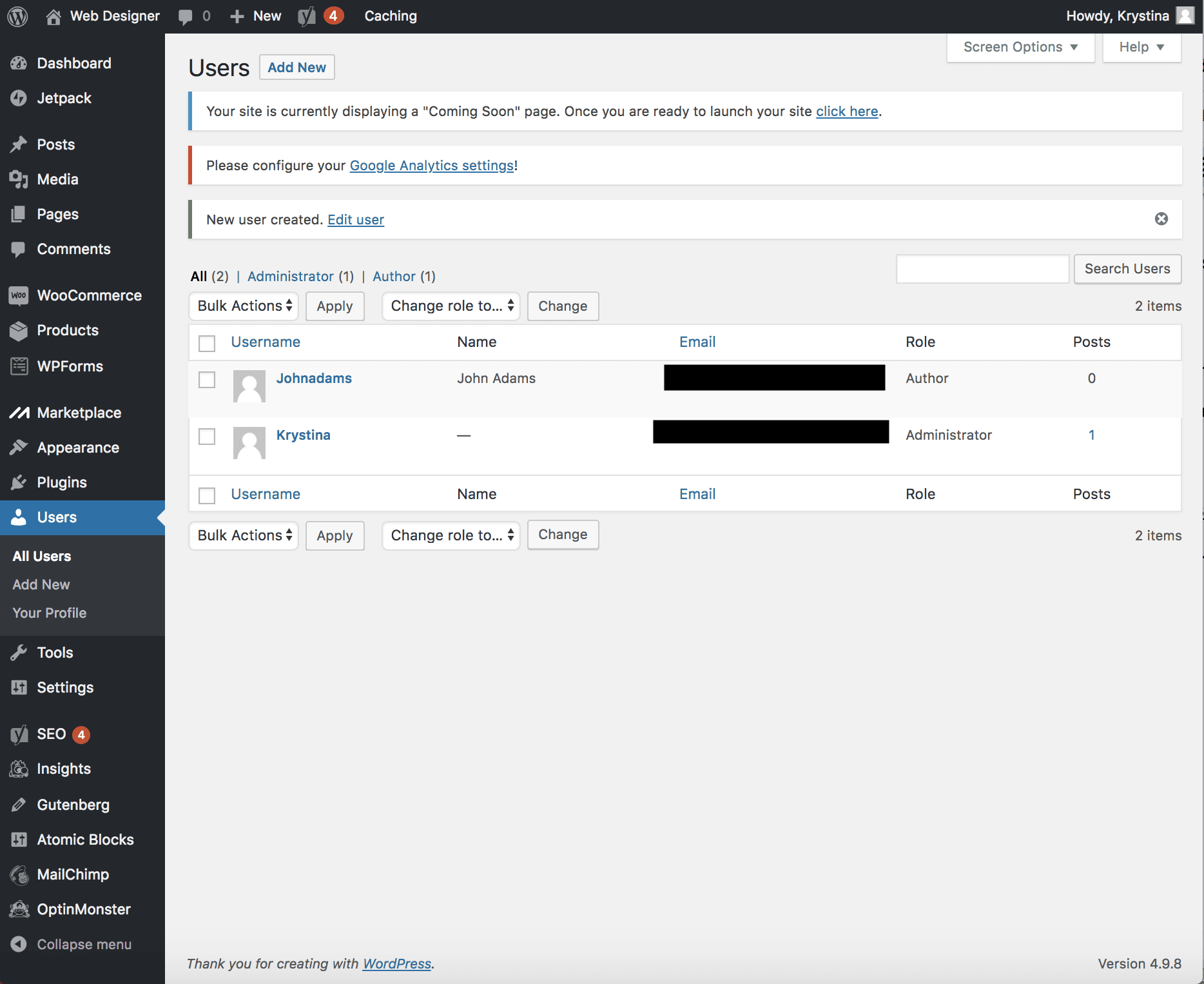Toggle the select-all checkbox in table header
Screen dimensions: 1204x984
[x=207, y=343]
